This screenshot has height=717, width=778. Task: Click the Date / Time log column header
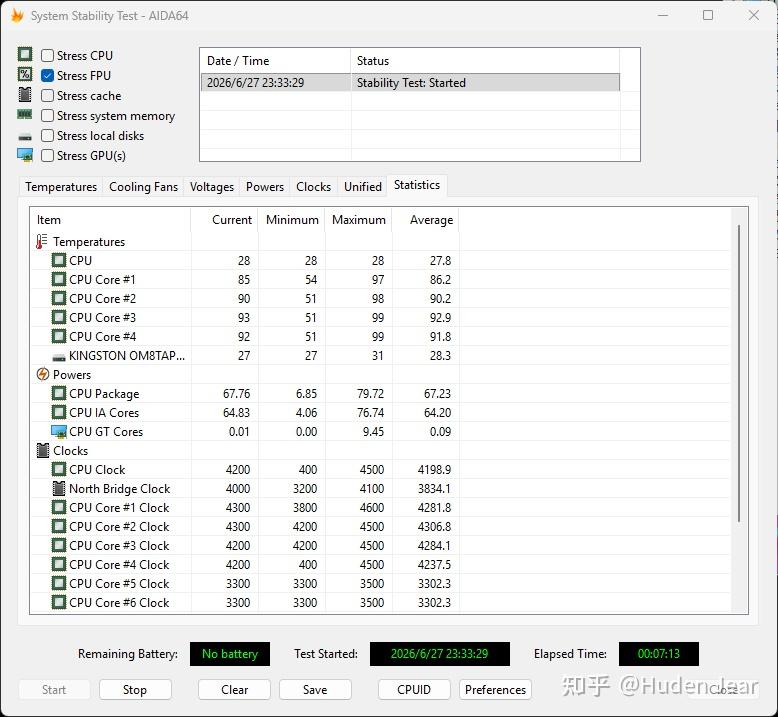(x=275, y=61)
